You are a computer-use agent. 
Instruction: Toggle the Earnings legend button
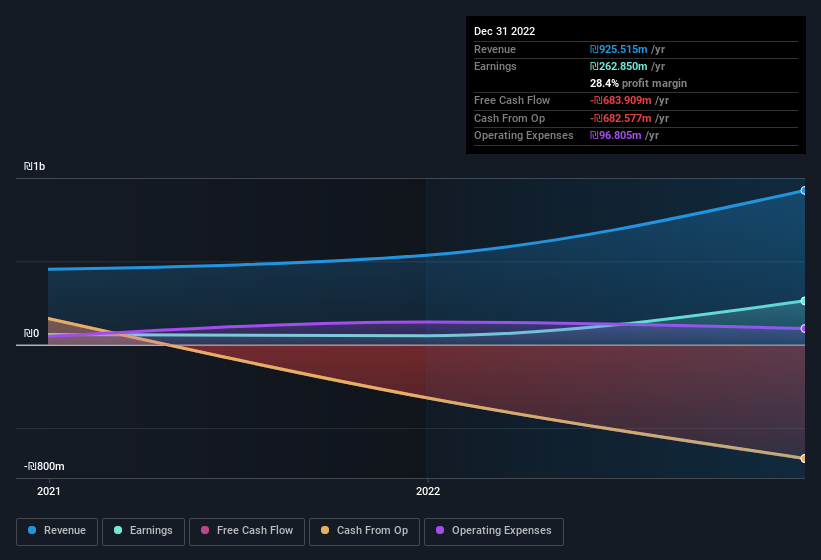[143, 531]
